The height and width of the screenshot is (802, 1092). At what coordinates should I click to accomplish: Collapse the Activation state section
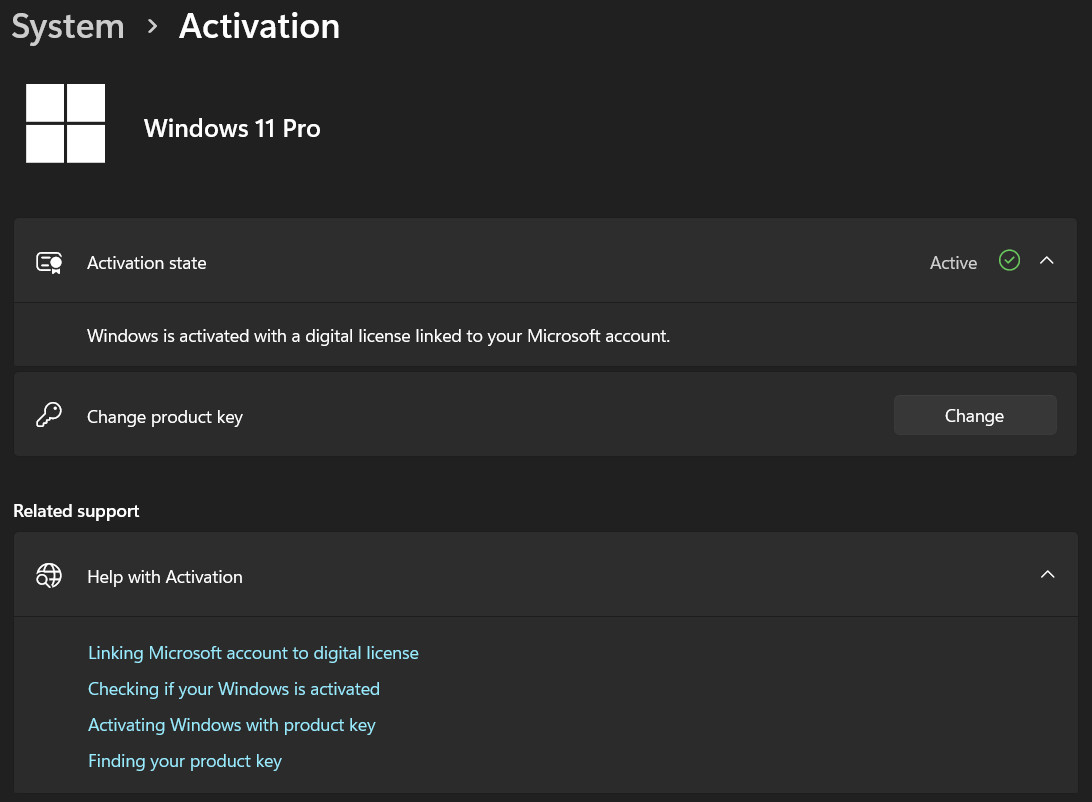pos(1046,260)
